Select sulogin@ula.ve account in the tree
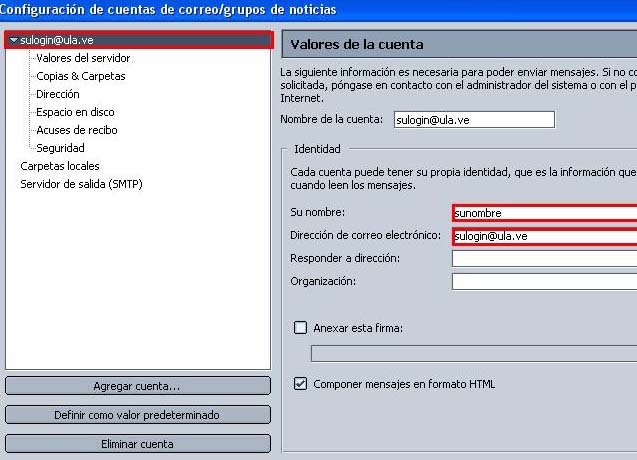The image size is (637, 460). pos(55,40)
